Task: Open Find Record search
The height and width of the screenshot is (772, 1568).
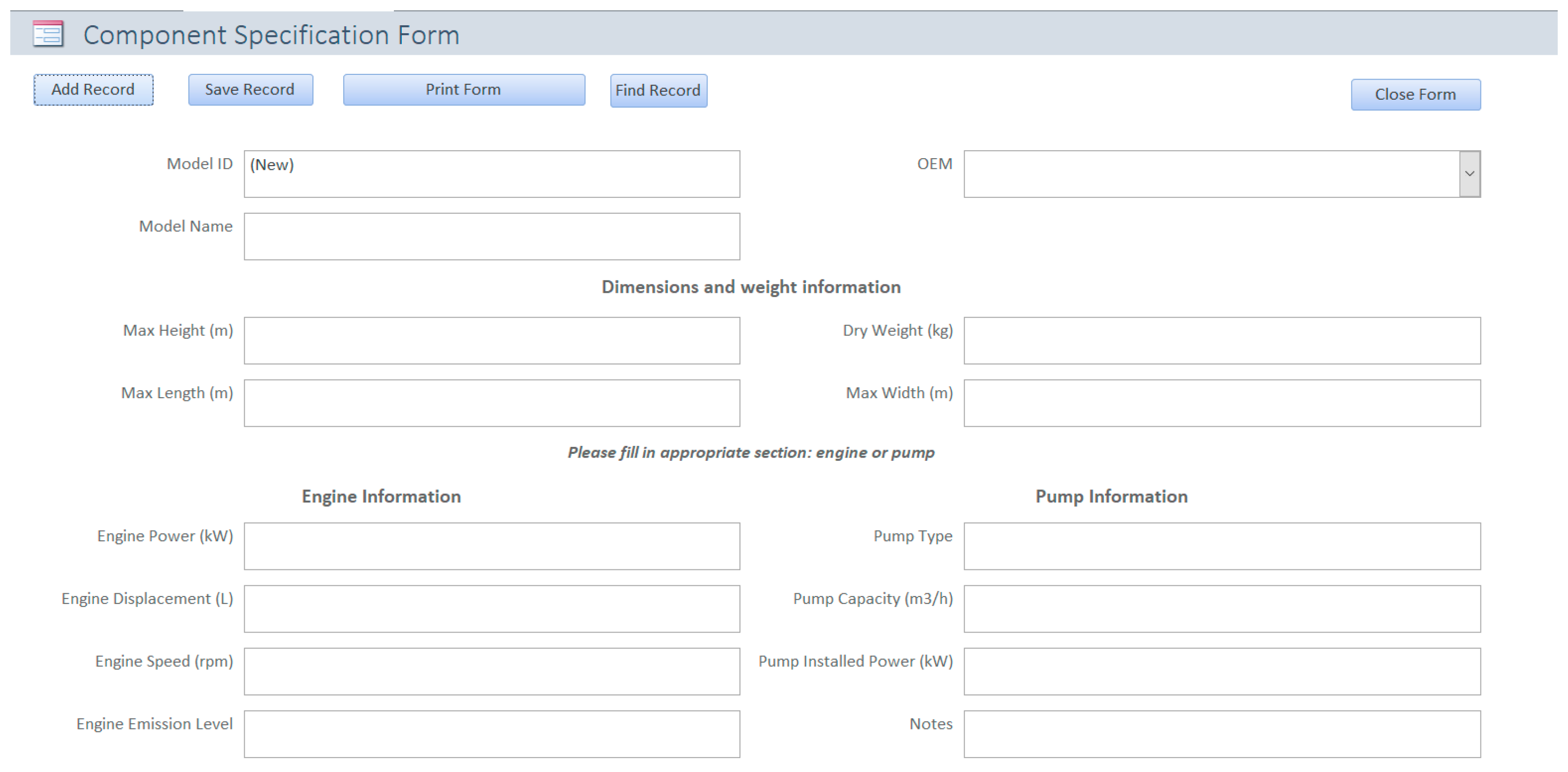Action: 658,91
